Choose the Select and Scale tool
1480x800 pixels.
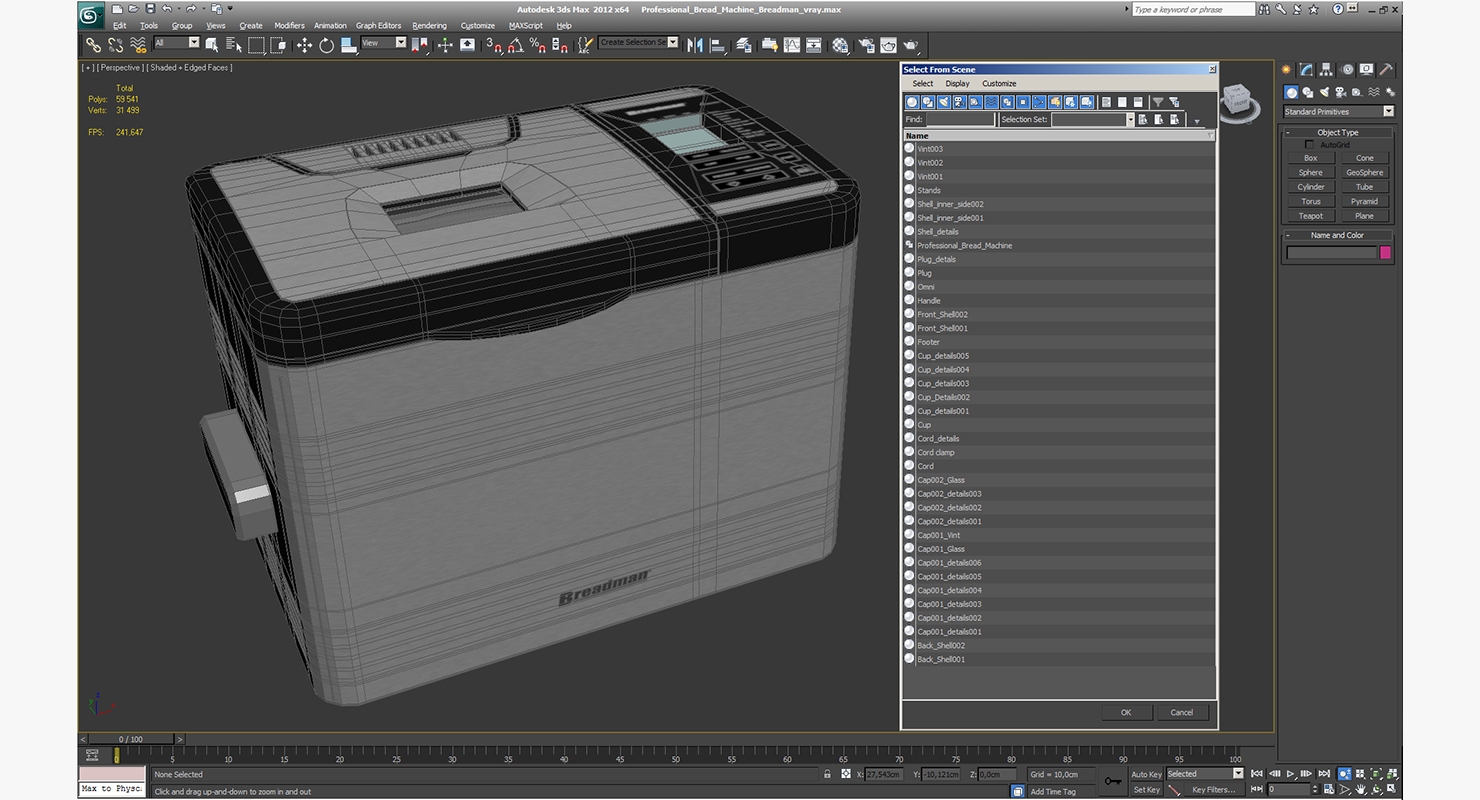(348, 45)
